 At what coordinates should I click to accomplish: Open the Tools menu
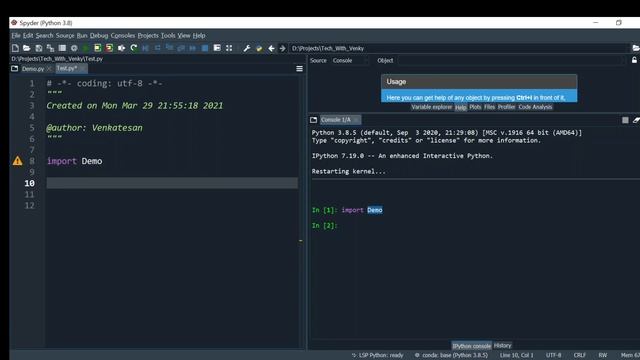click(x=168, y=36)
